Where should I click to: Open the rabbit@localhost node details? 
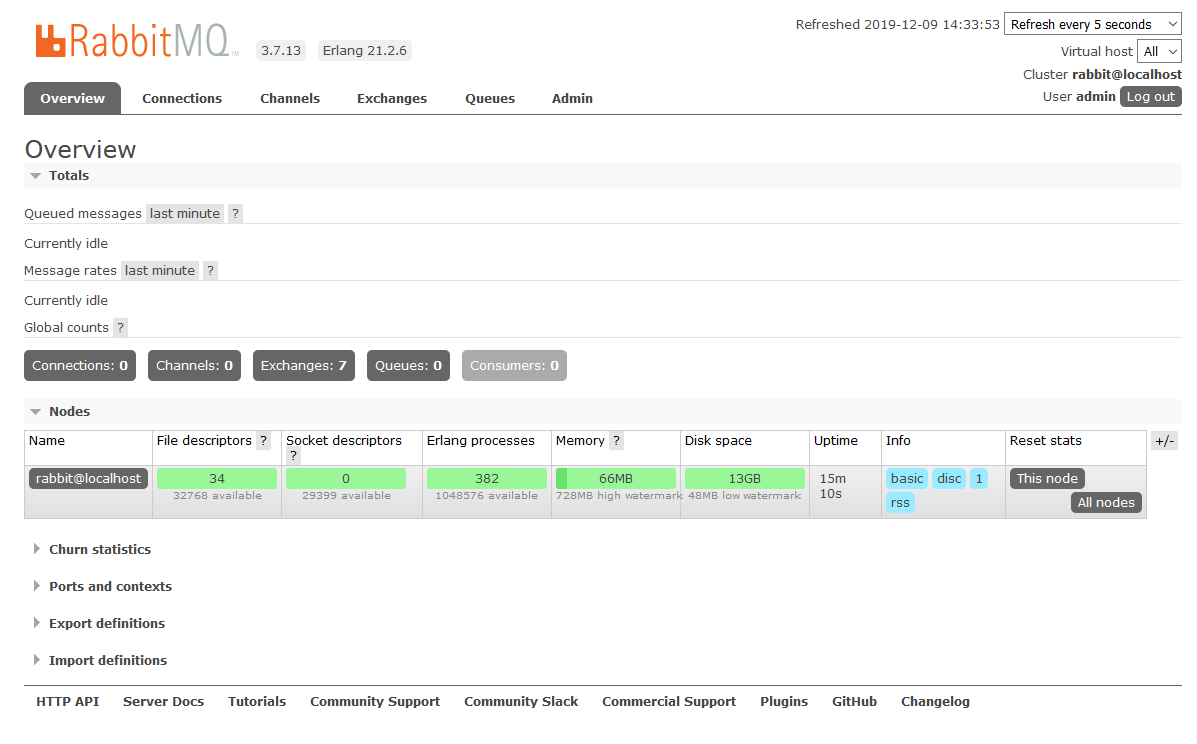[x=89, y=478]
